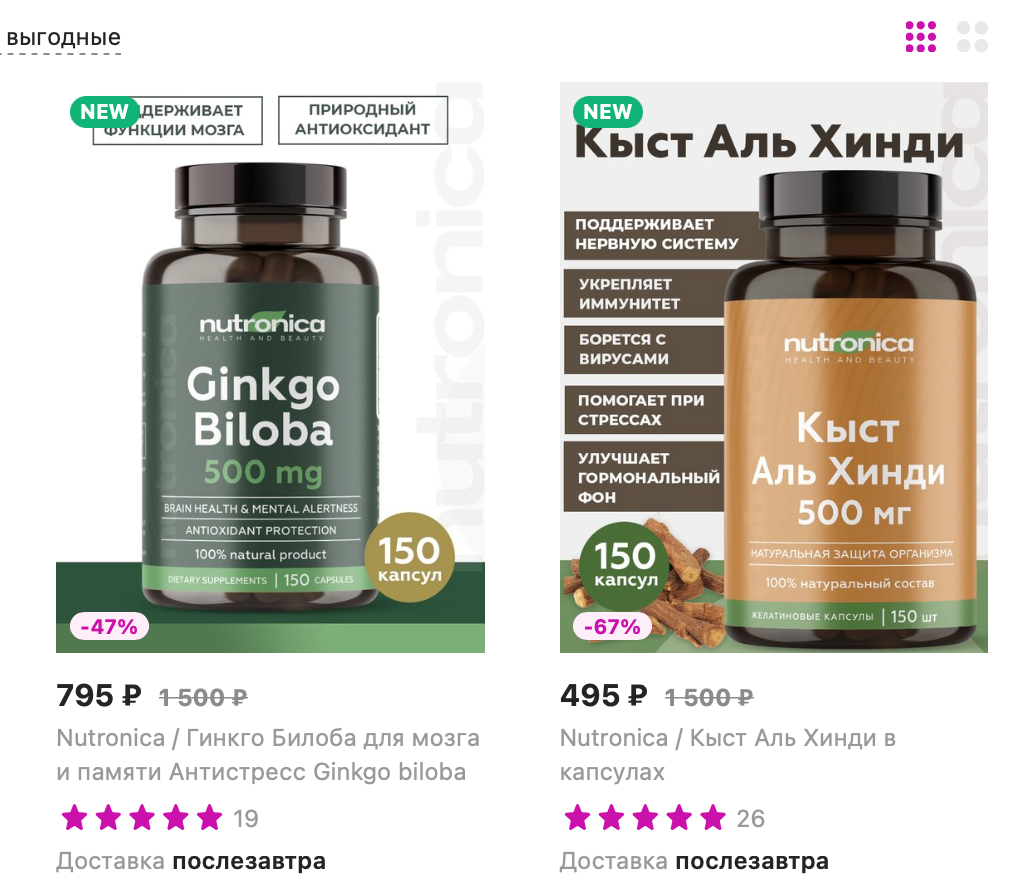Click the star rating with 26 reviews
Image resolution: width=1032 pixels, height=884 pixels.
[x=645, y=818]
